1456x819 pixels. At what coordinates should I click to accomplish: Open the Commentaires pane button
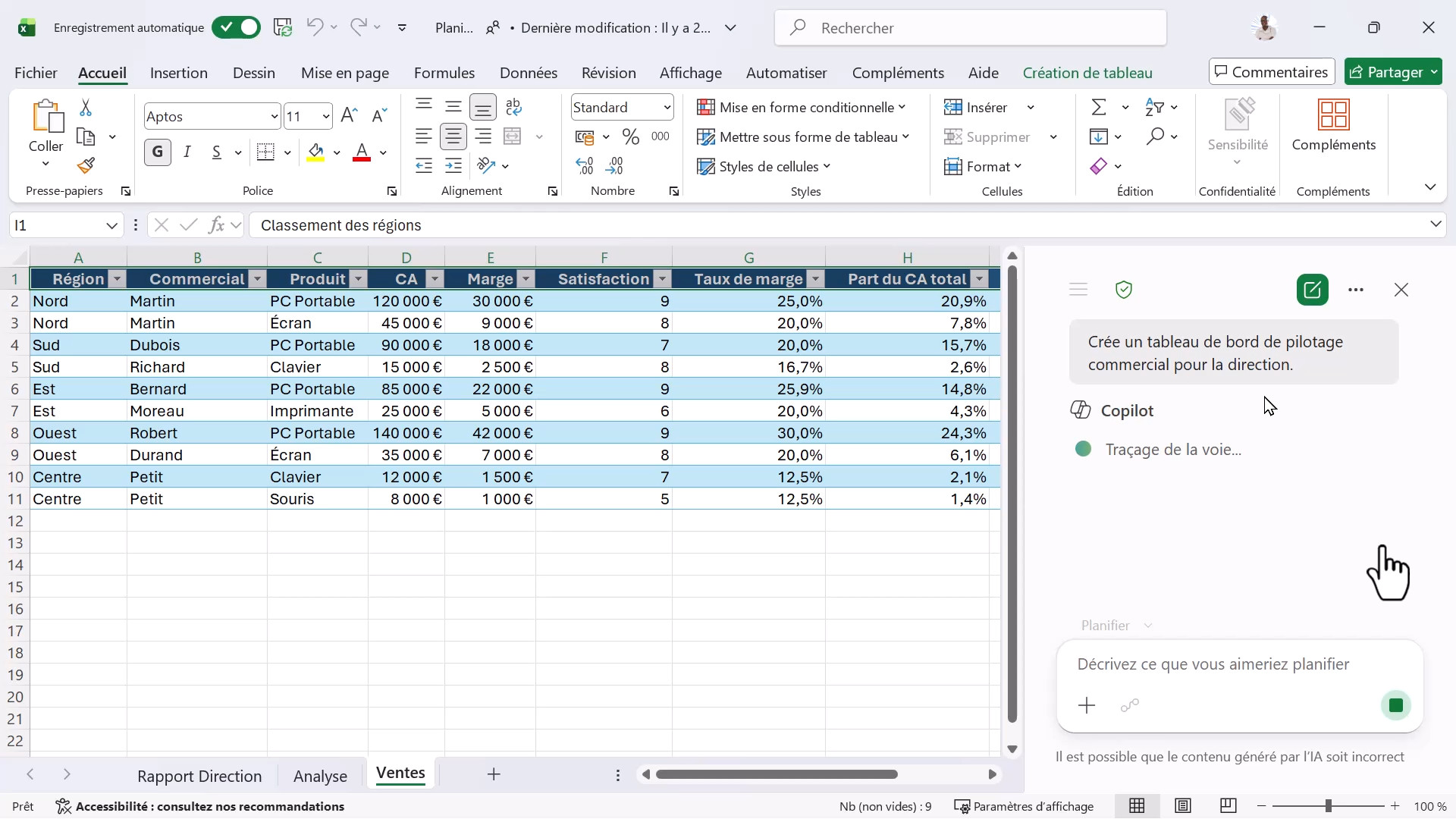(1272, 72)
